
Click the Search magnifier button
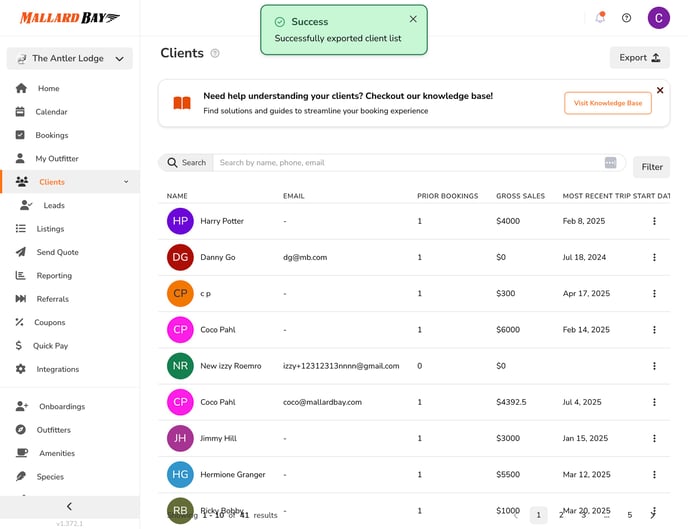click(186, 163)
